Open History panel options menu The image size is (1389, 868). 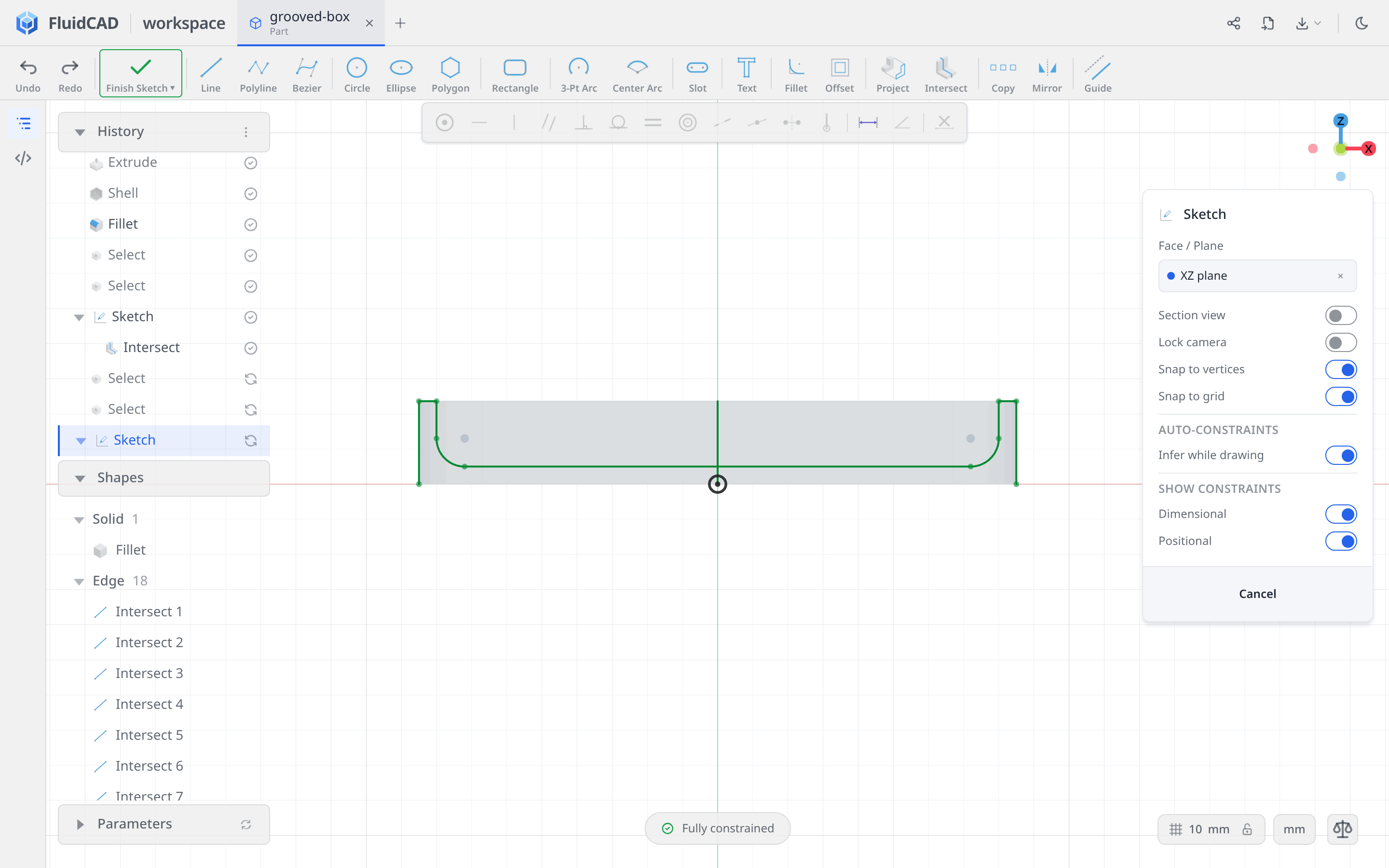click(x=245, y=132)
